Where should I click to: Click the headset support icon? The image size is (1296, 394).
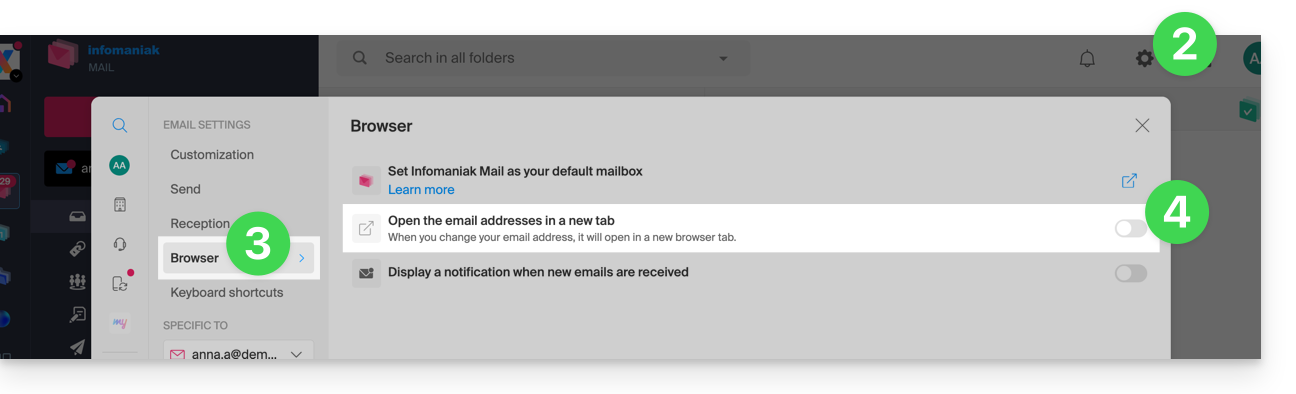click(x=119, y=244)
